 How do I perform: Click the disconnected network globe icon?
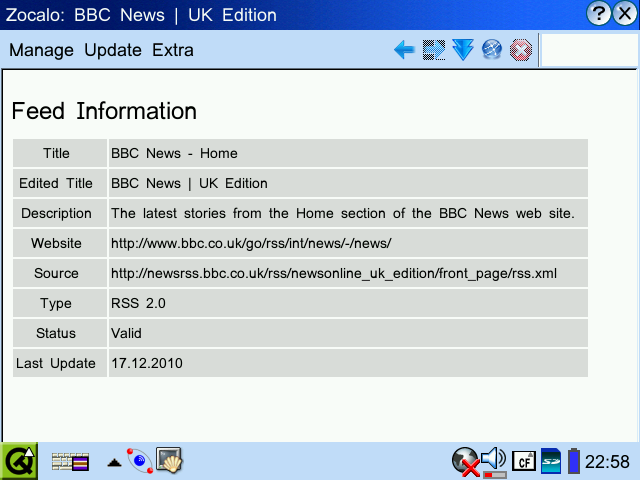[465, 461]
